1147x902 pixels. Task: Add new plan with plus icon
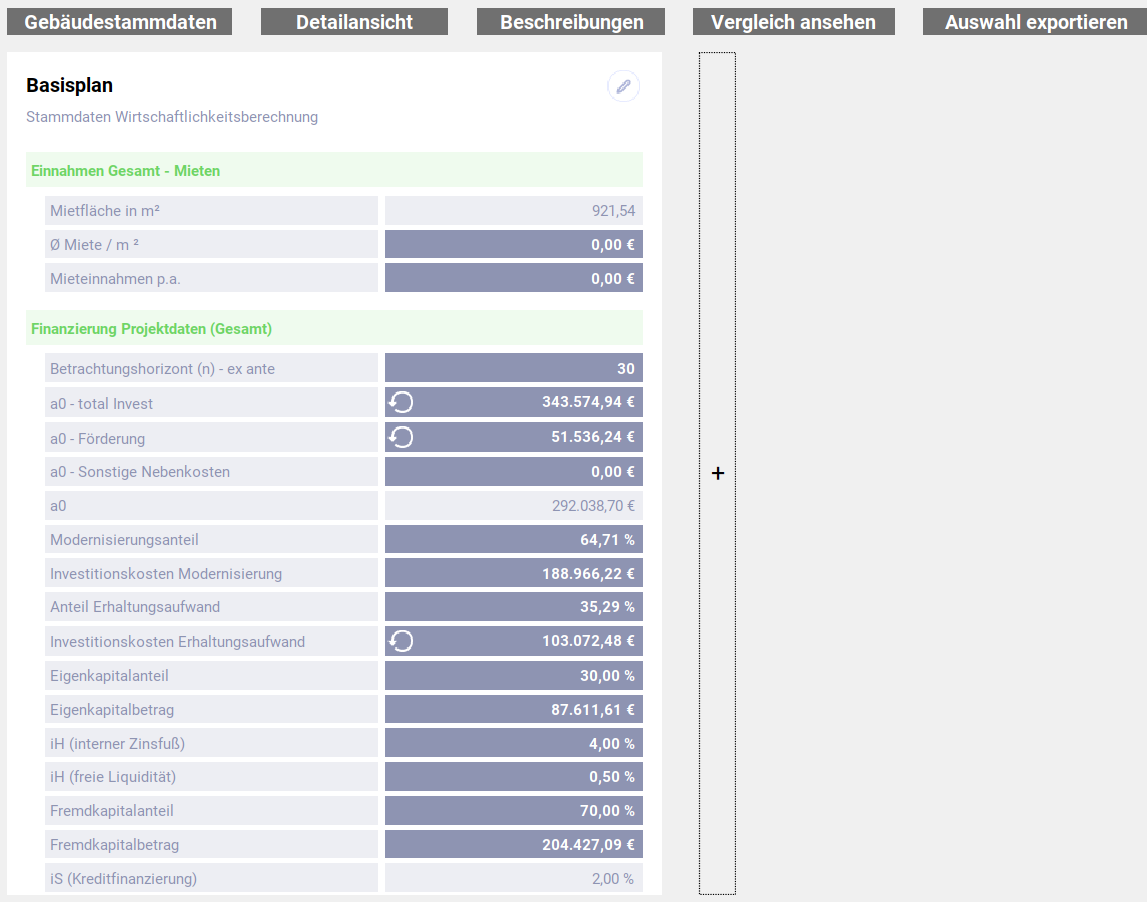point(717,474)
